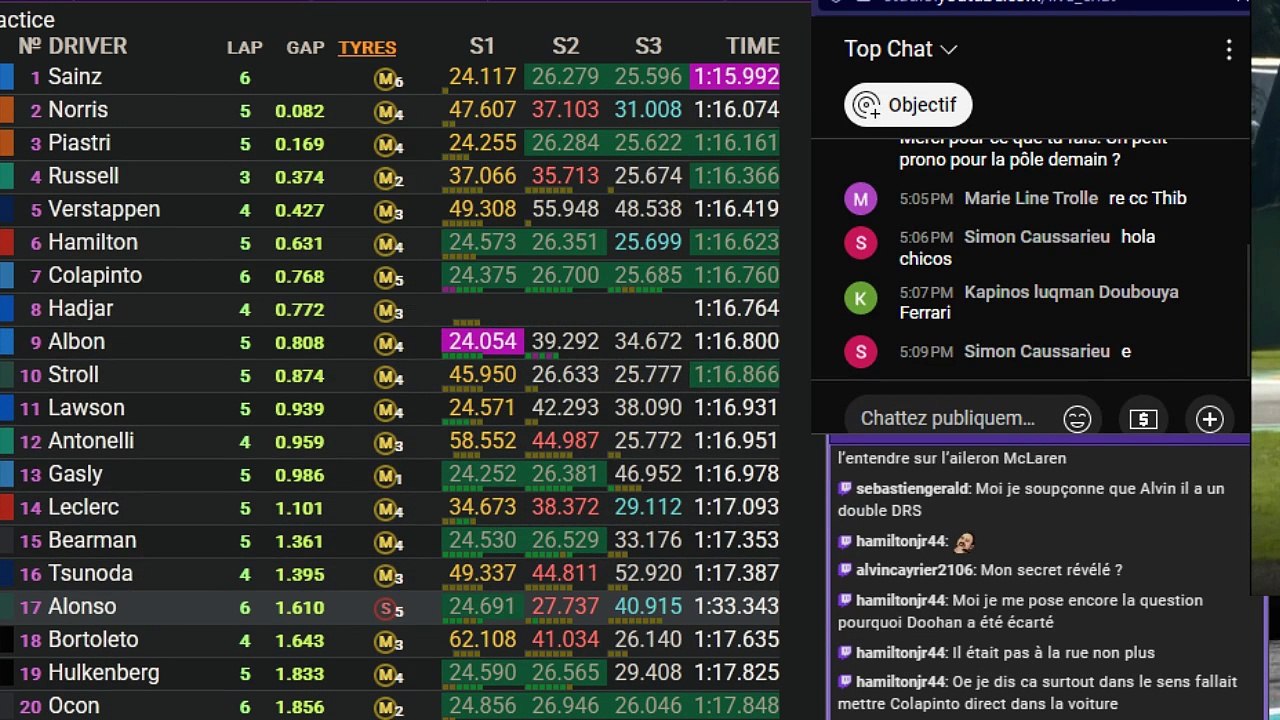Screen dimensions: 1280x720
Task: Select driver Norris in the timing table
Action: pos(78,110)
